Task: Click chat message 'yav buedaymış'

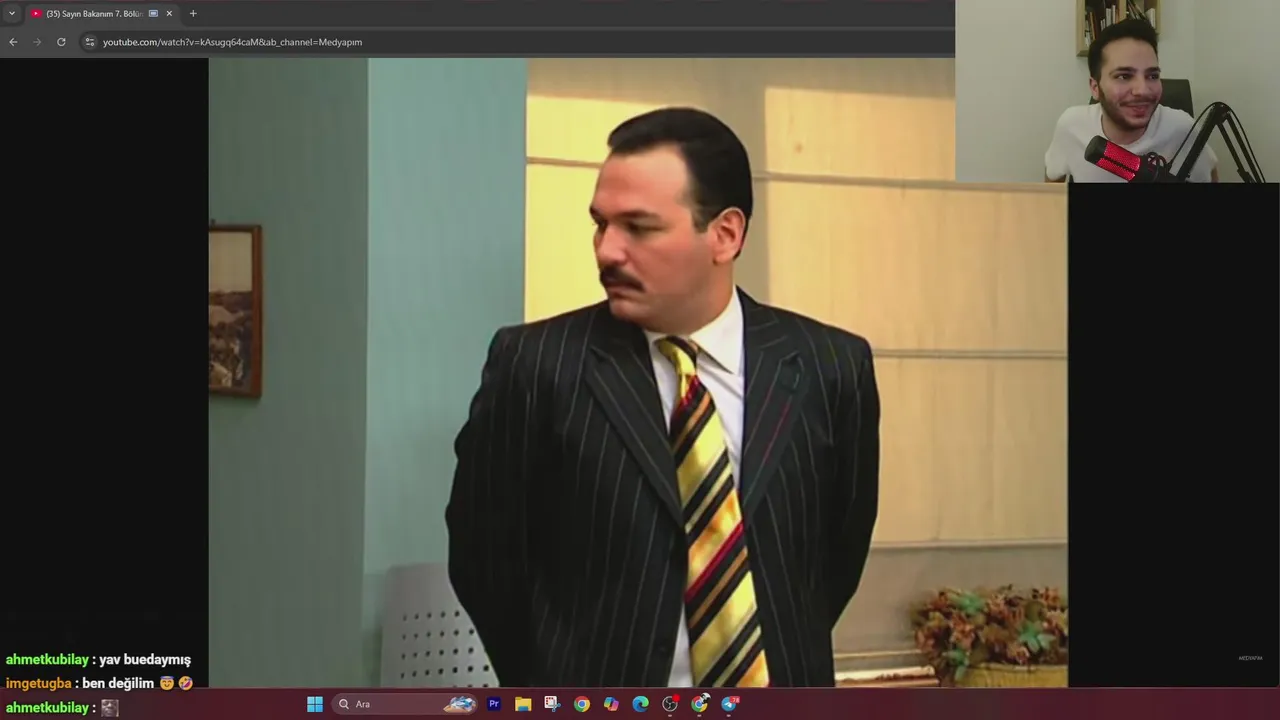Action: click(x=145, y=660)
